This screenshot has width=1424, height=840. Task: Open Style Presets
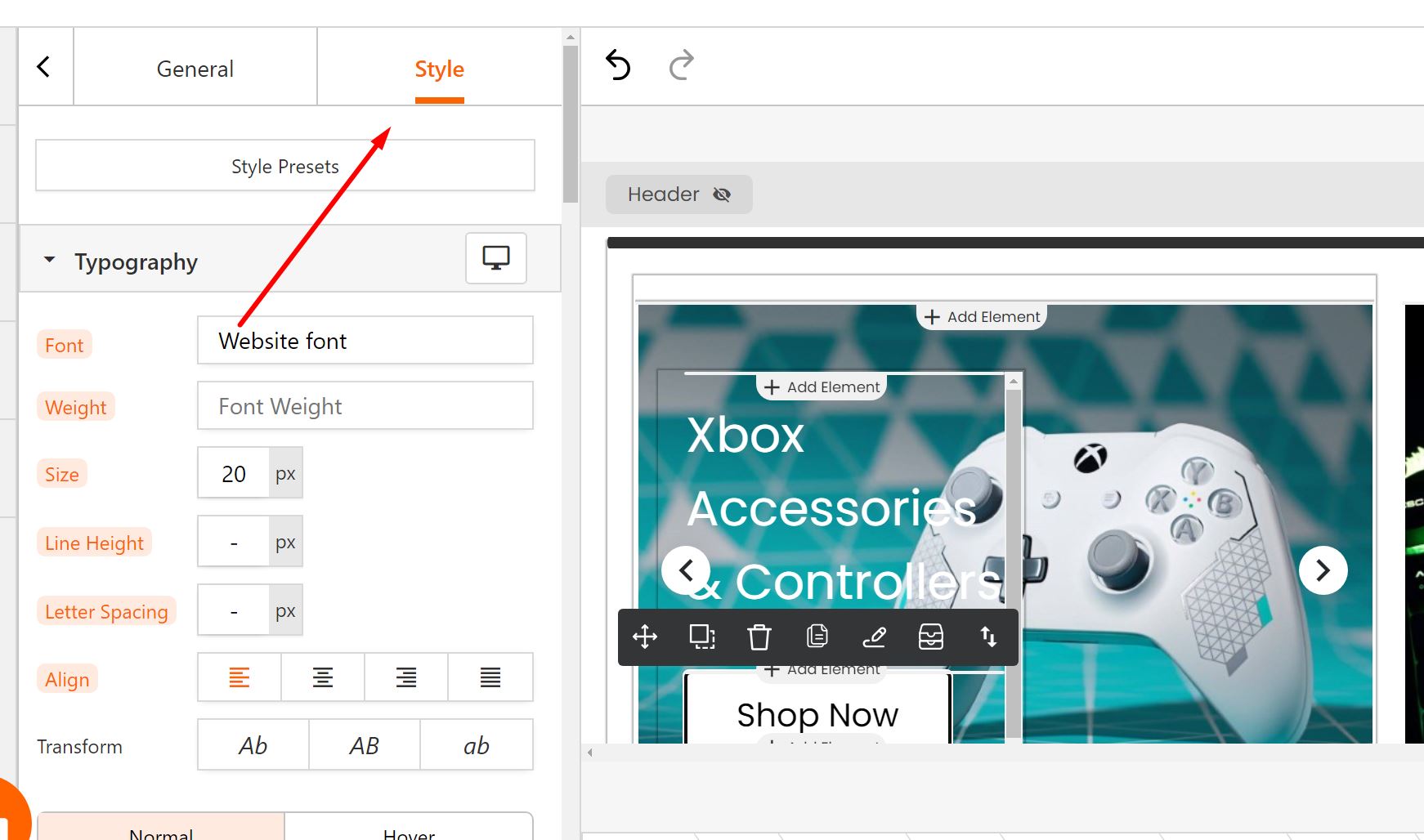[x=285, y=166]
